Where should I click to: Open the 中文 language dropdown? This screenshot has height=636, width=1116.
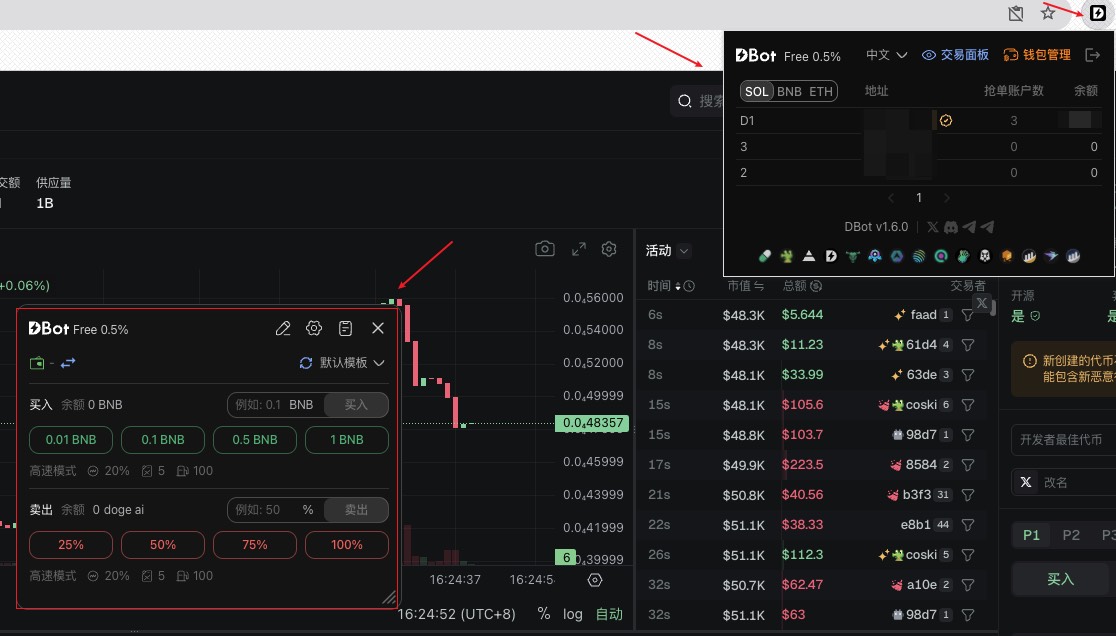[x=886, y=55]
